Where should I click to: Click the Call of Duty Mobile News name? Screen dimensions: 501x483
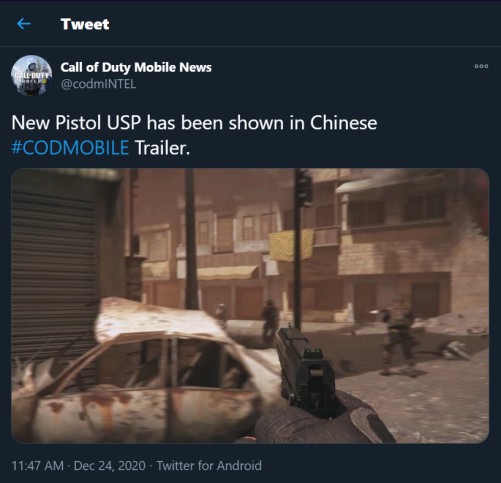tap(136, 67)
